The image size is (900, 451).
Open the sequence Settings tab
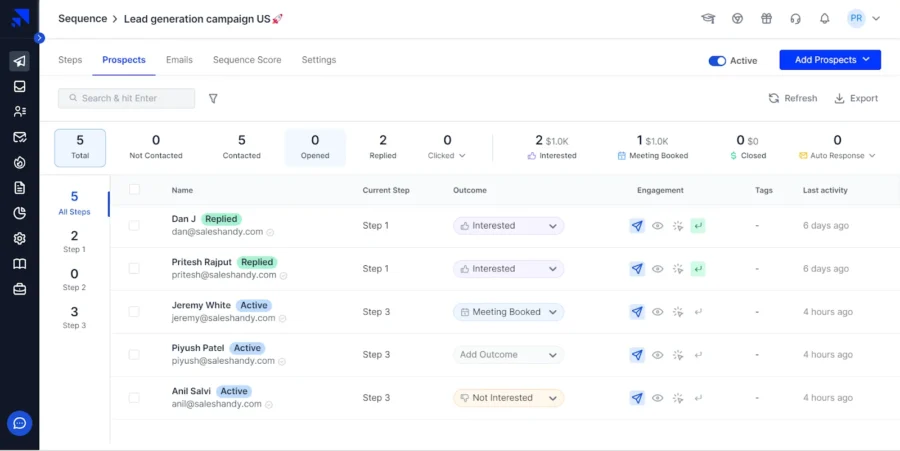[319, 60]
